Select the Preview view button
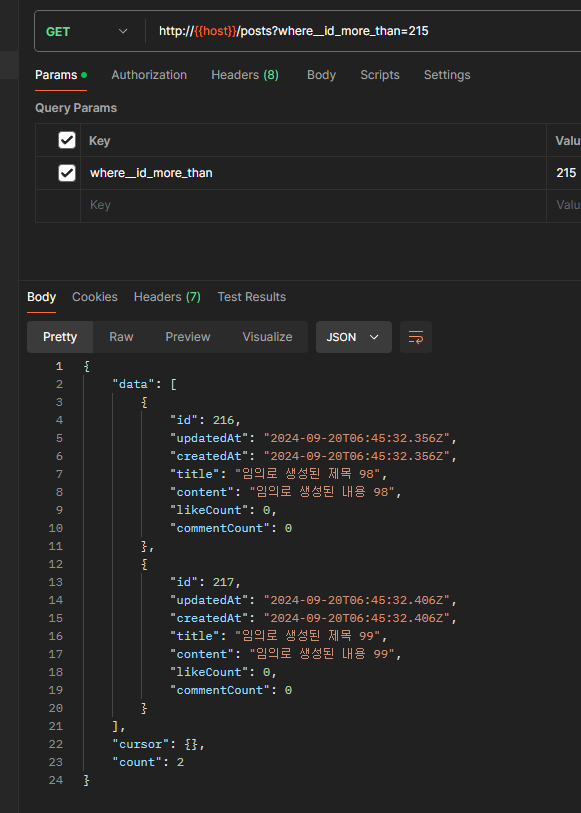Image resolution: width=581 pixels, height=813 pixels. (x=188, y=337)
